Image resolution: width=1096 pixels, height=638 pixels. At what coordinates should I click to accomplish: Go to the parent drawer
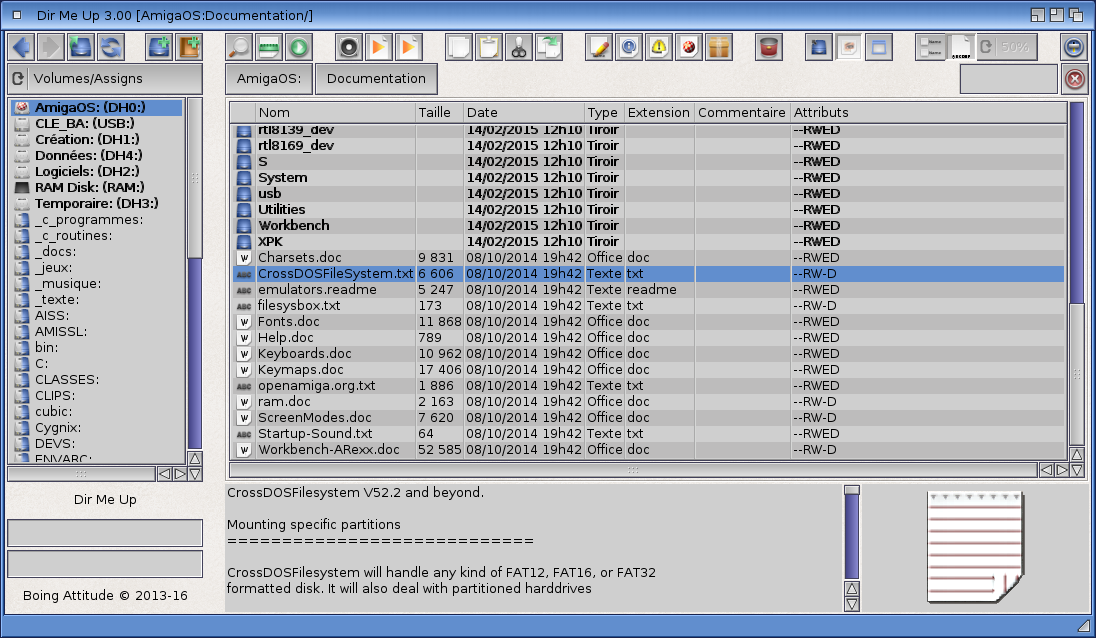[x=81, y=47]
